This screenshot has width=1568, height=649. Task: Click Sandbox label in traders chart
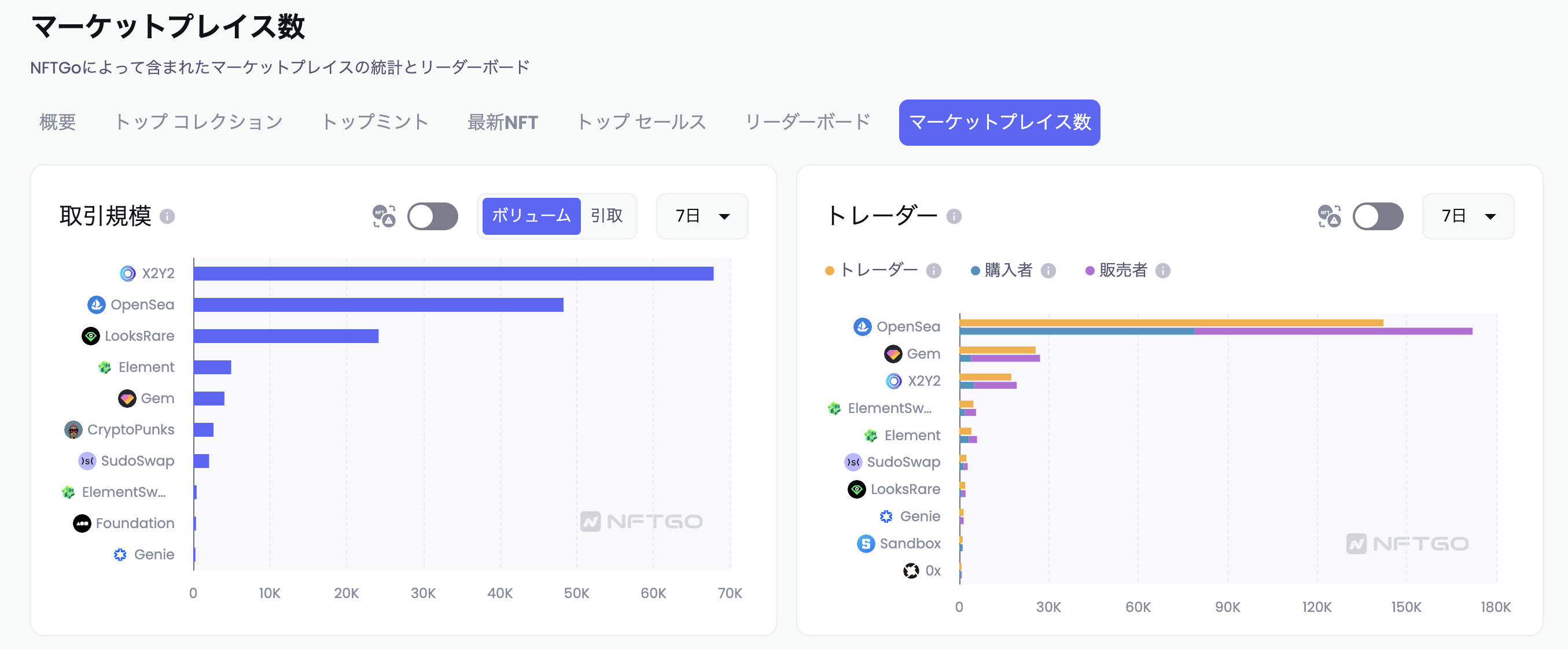[910, 544]
